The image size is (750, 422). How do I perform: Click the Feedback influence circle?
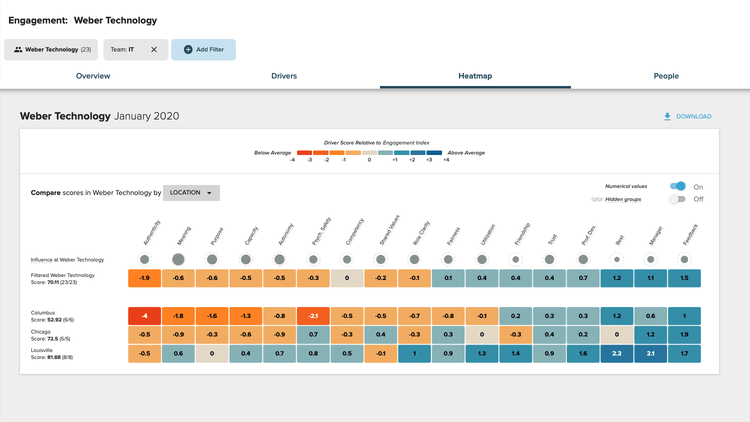(x=684, y=259)
